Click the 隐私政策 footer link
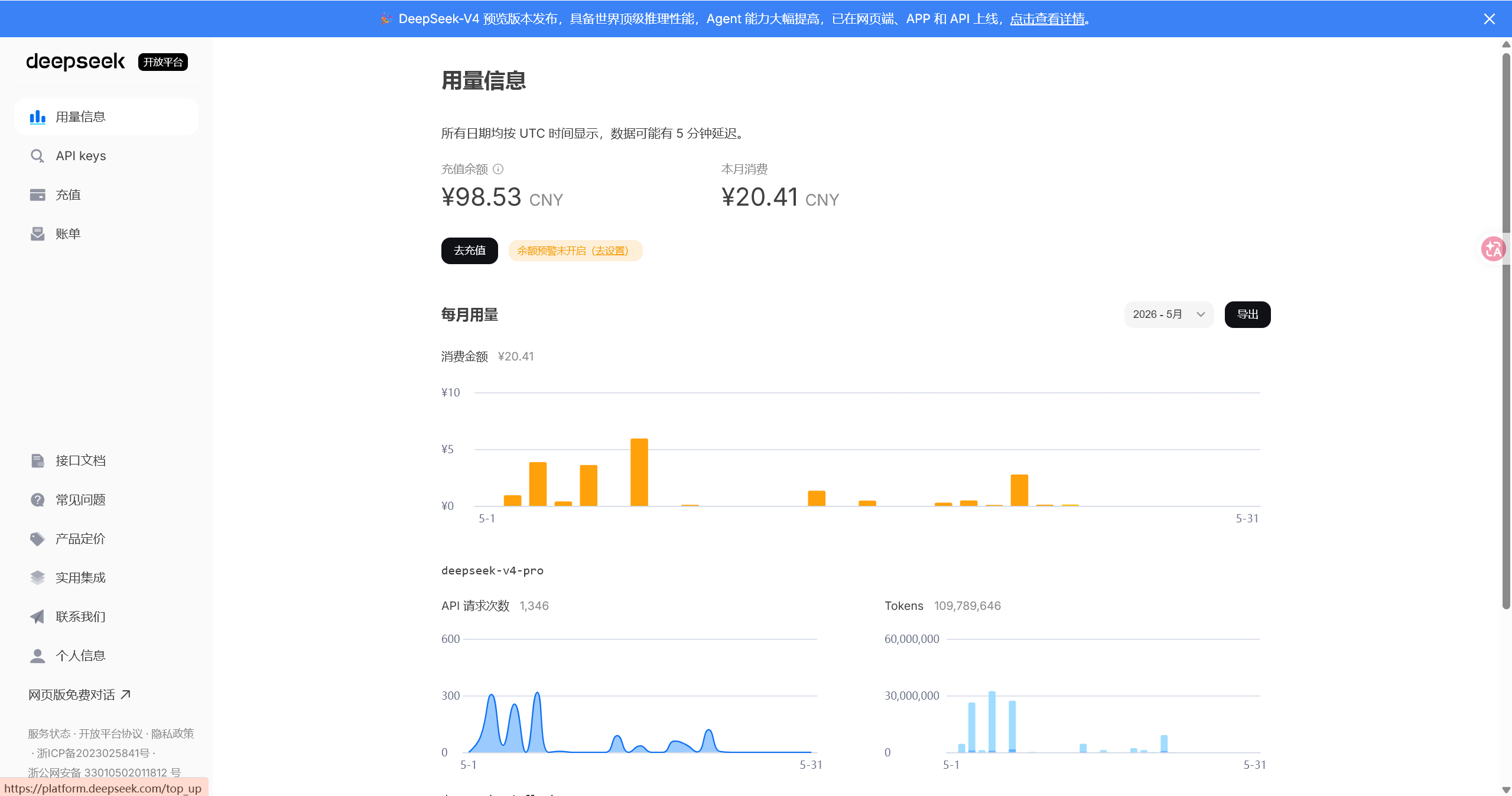 [173, 734]
